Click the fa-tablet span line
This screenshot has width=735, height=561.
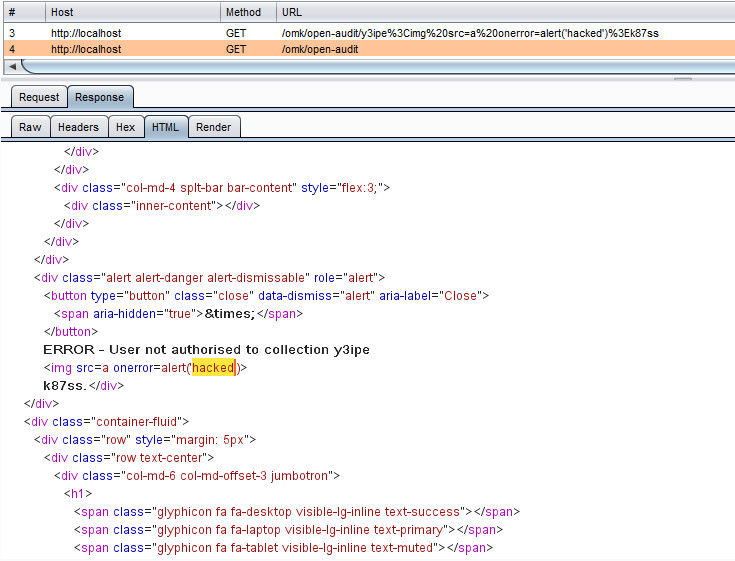tap(283, 547)
